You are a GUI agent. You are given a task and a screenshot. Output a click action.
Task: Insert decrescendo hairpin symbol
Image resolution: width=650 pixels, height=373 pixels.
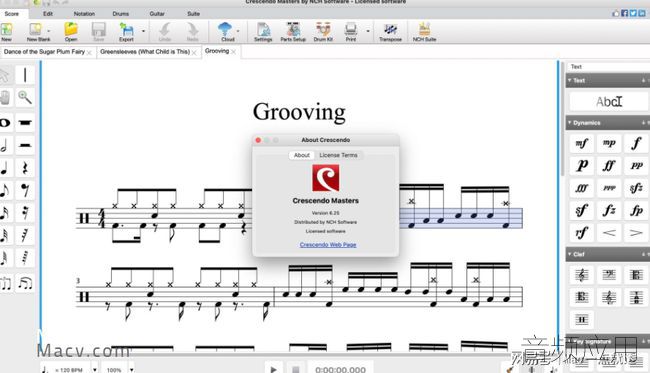click(x=636, y=233)
